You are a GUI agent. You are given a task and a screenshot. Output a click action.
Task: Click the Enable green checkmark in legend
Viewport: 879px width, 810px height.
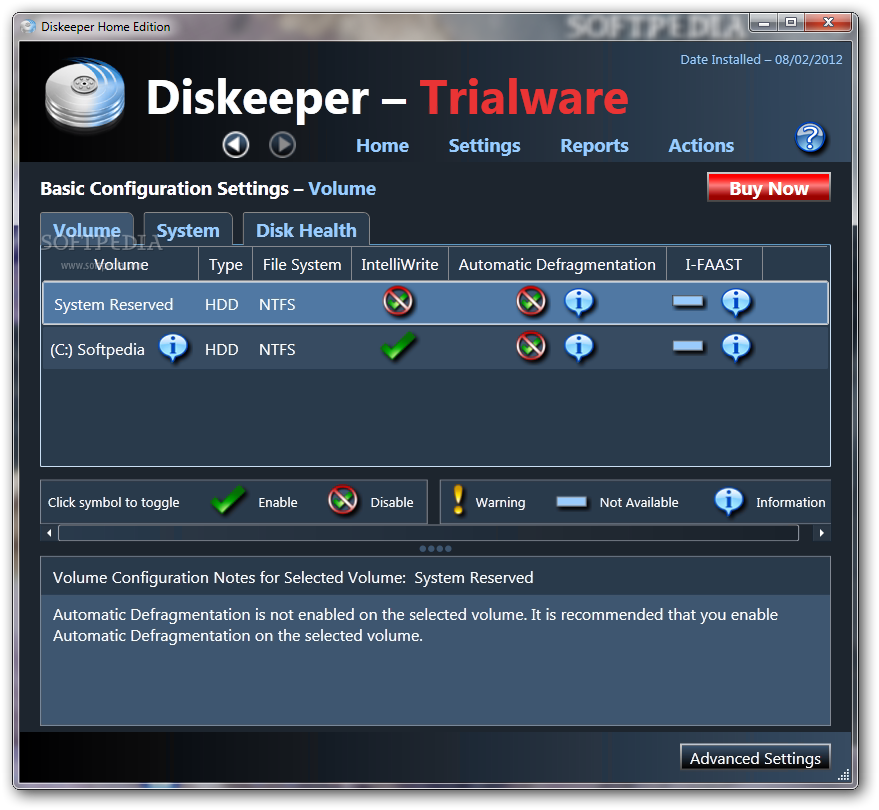(x=228, y=500)
